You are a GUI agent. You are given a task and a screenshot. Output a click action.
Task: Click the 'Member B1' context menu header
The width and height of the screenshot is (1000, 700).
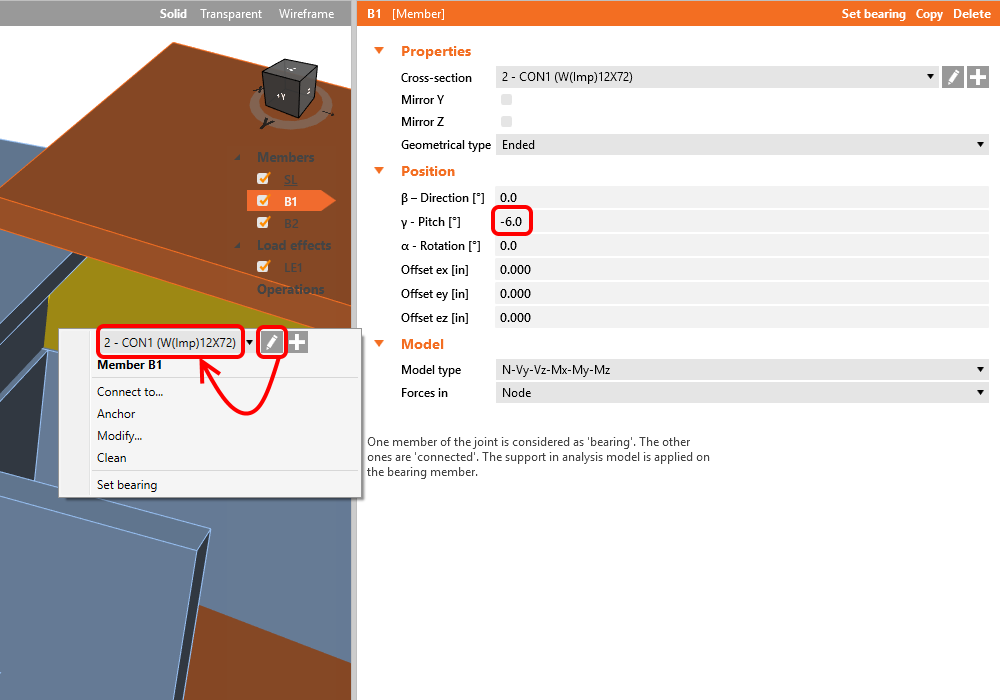129,365
